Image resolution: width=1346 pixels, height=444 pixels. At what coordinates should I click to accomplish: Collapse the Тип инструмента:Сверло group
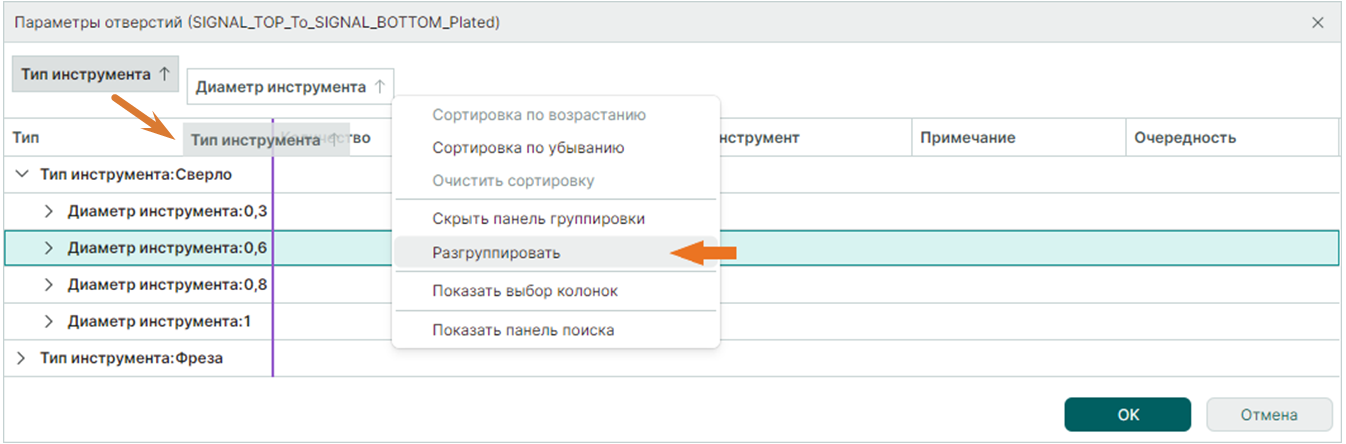click(x=22, y=174)
